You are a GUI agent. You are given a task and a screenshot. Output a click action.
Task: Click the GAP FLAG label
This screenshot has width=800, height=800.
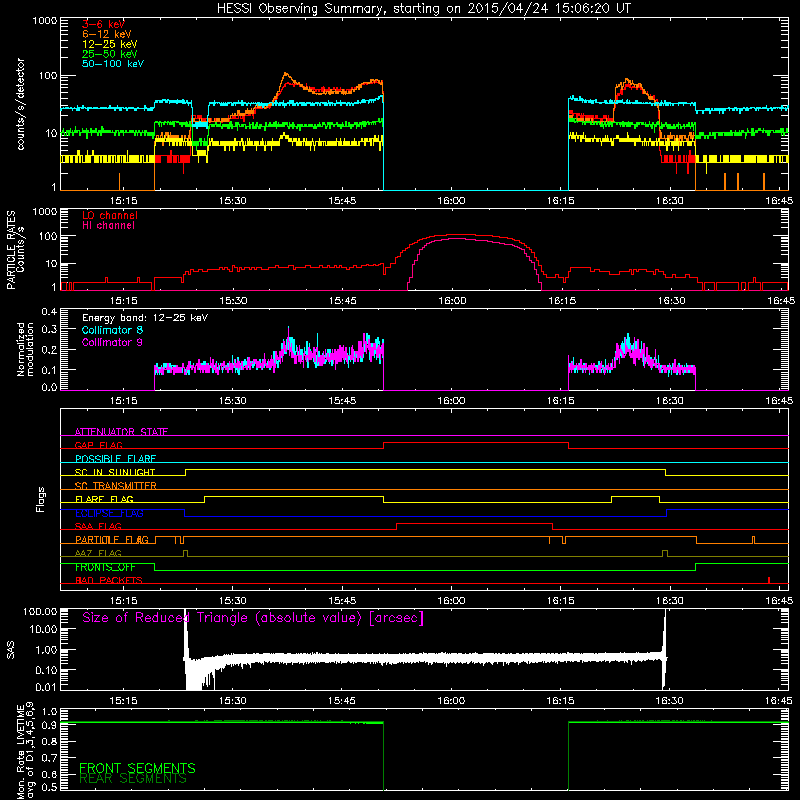98,445
